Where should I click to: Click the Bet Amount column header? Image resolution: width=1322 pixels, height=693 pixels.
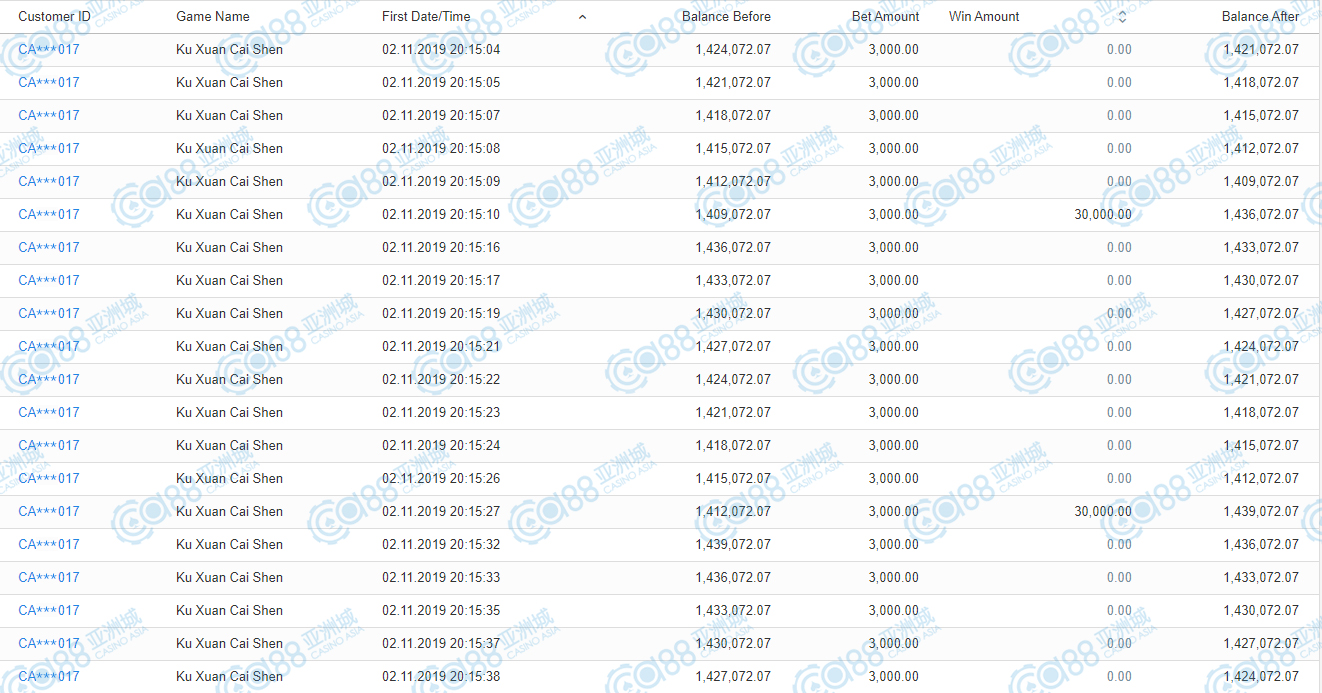[886, 16]
